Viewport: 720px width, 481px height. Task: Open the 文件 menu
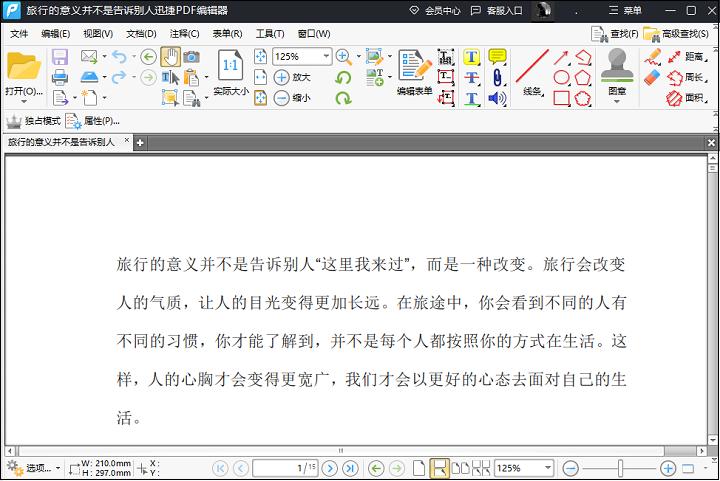point(19,34)
